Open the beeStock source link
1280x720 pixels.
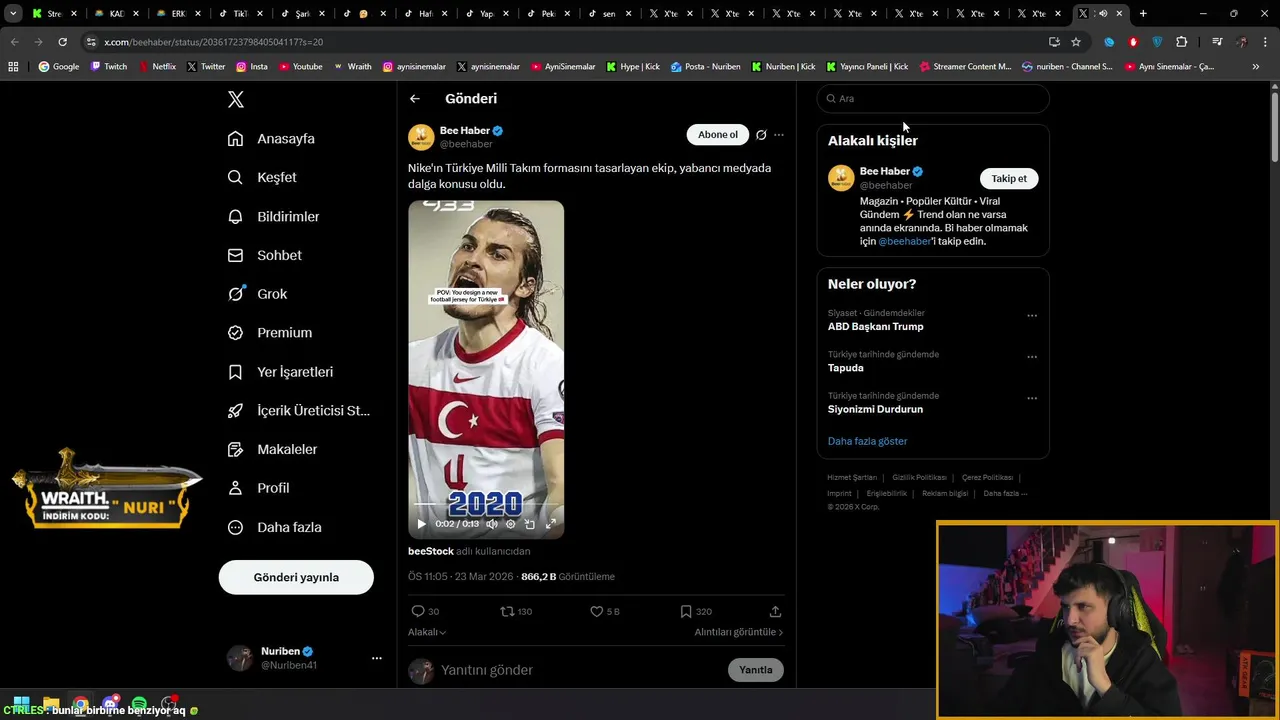click(x=431, y=551)
